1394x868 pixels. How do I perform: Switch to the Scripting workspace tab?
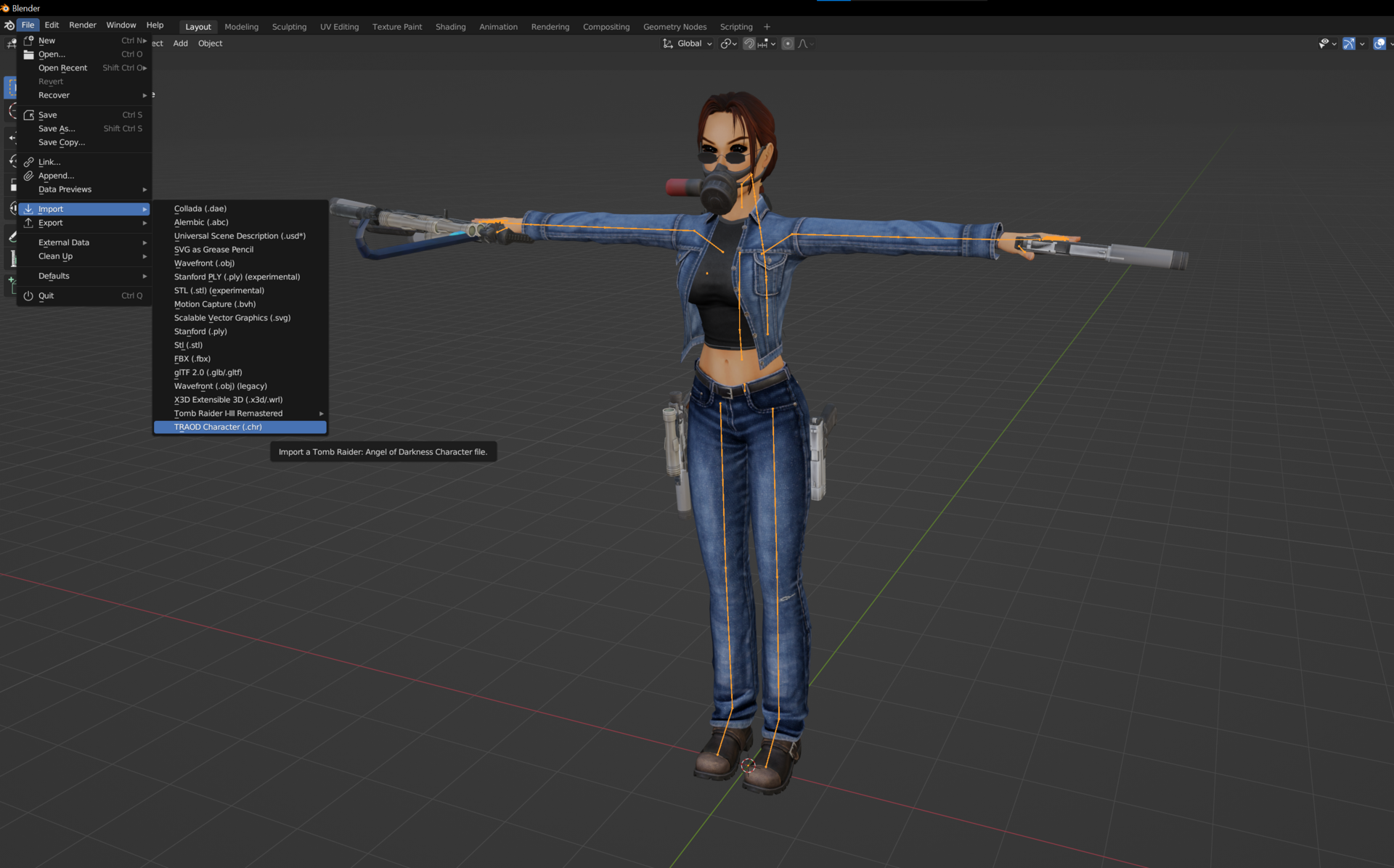point(736,27)
